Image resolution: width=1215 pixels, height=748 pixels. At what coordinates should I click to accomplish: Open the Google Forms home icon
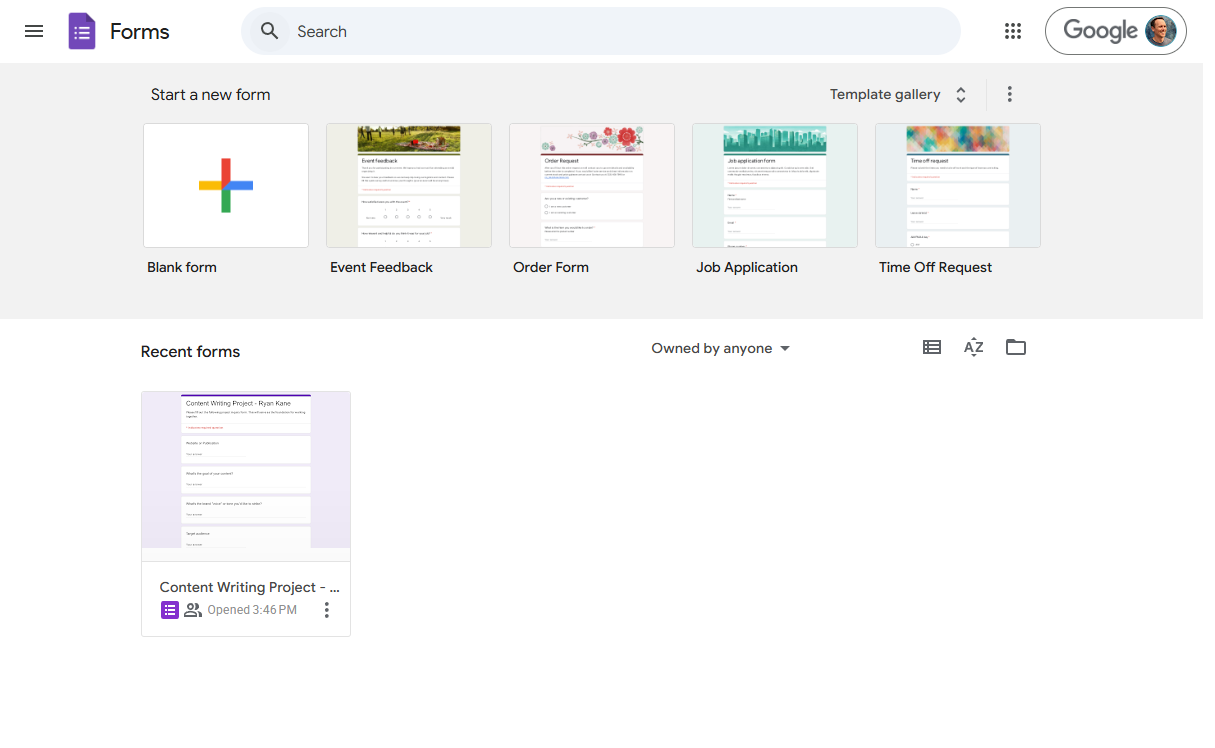click(x=81, y=31)
